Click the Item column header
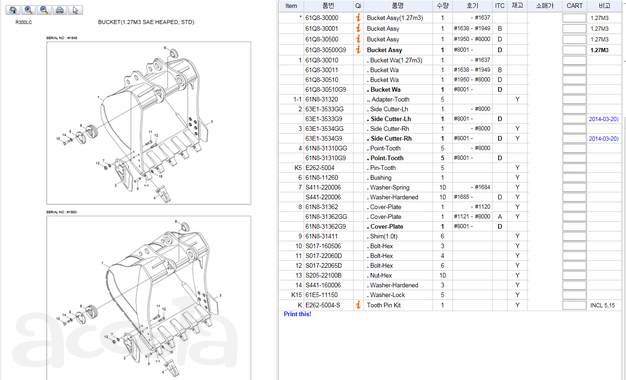 click(x=291, y=6)
